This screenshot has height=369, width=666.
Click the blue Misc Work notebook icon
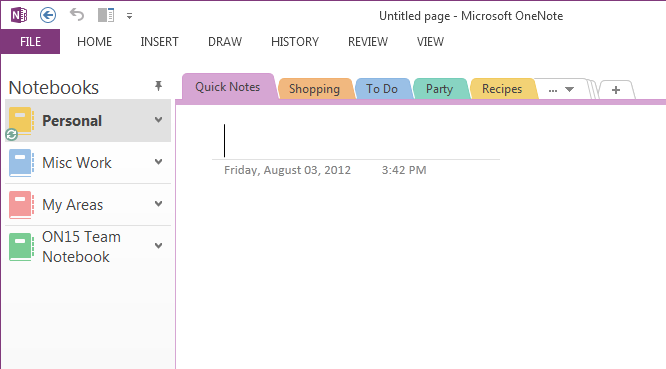(x=21, y=163)
